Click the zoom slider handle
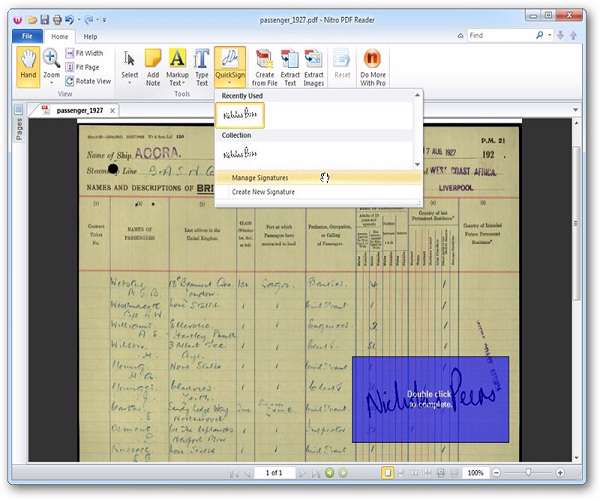 [x=528, y=473]
